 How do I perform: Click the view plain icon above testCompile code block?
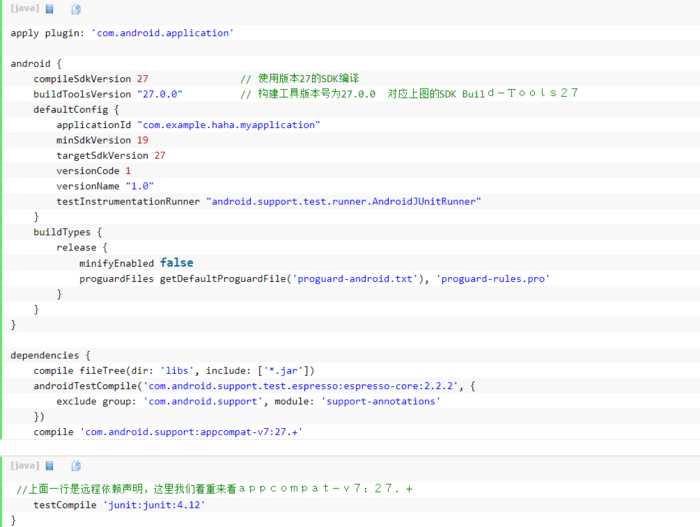(x=50, y=466)
